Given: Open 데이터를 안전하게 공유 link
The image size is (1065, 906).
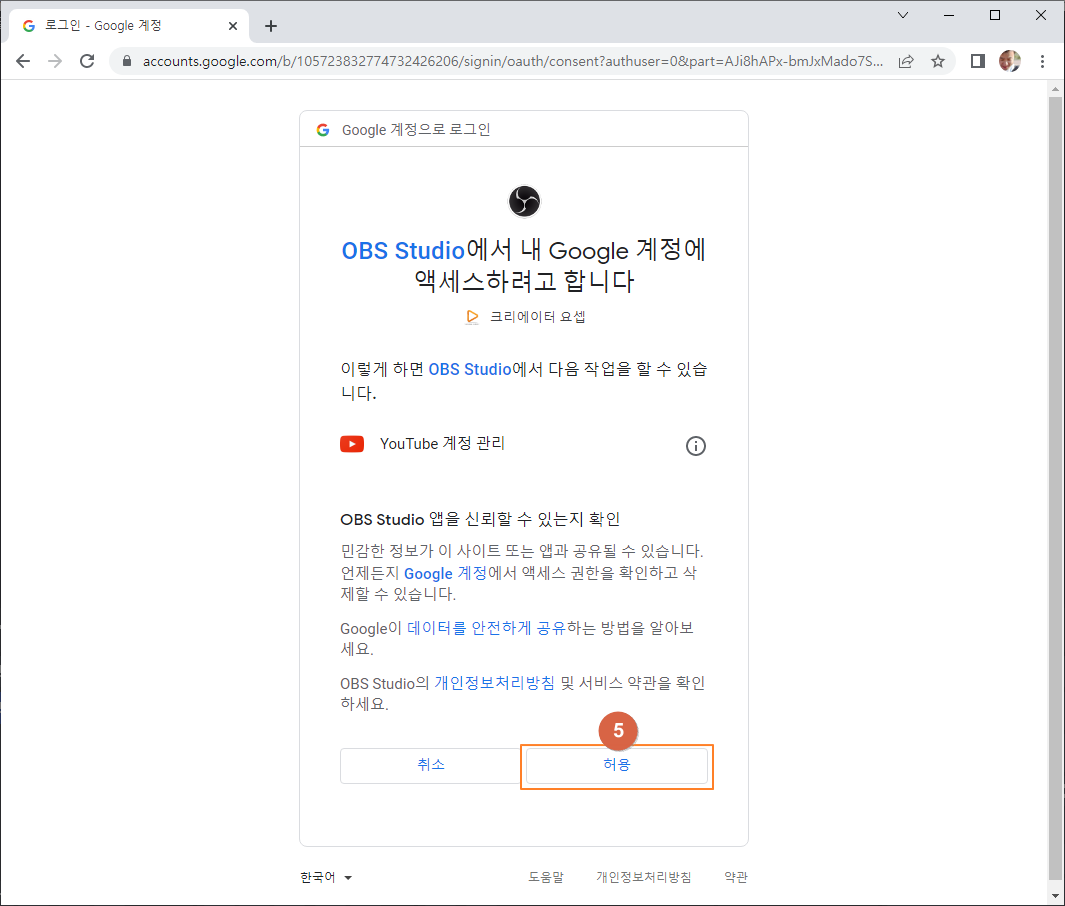Looking at the screenshot, I should pyautogui.click(x=486, y=628).
